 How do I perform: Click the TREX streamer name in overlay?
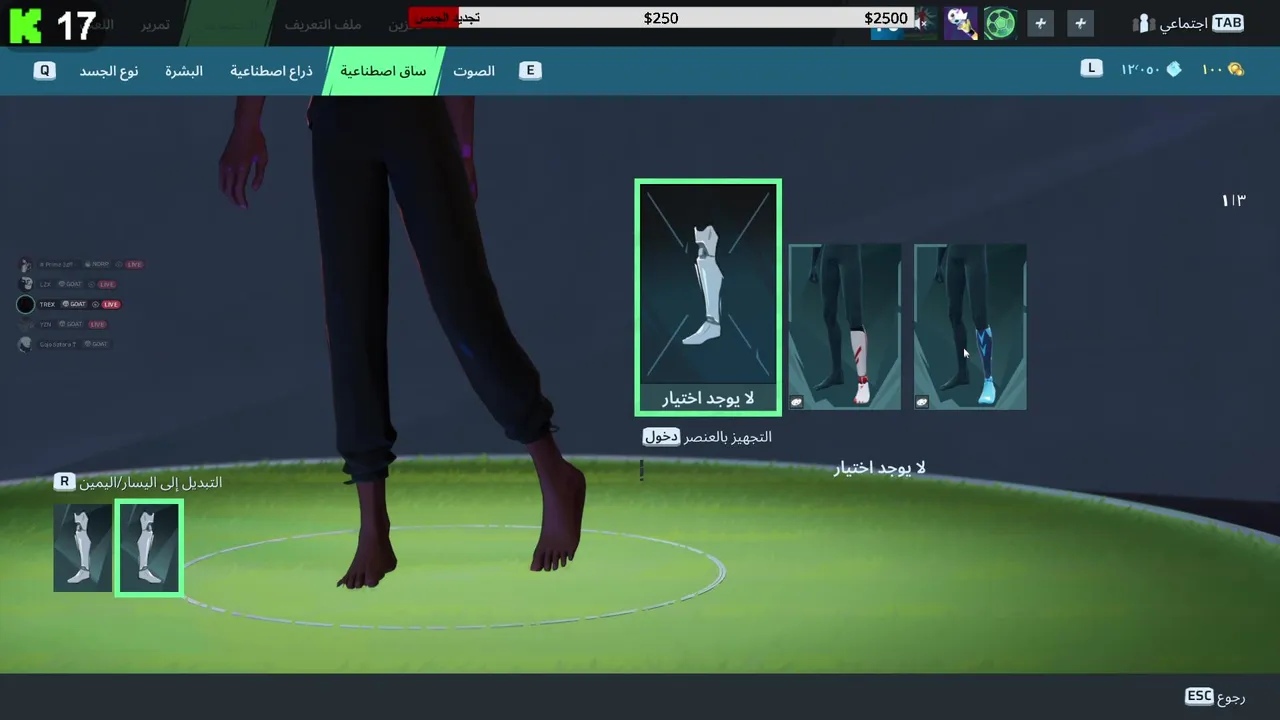47,304
